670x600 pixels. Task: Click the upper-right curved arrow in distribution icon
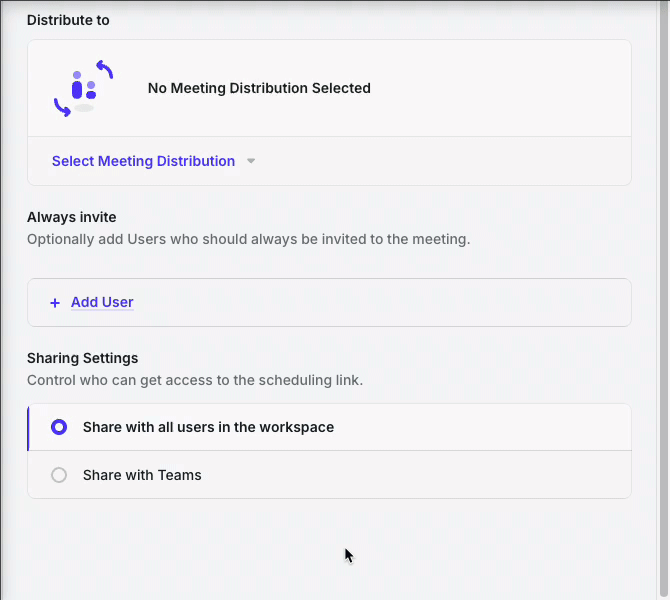tap(104, 70)
